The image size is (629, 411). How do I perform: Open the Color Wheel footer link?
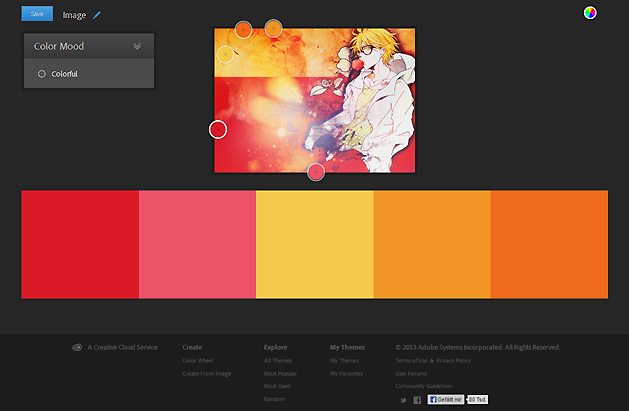198,360
